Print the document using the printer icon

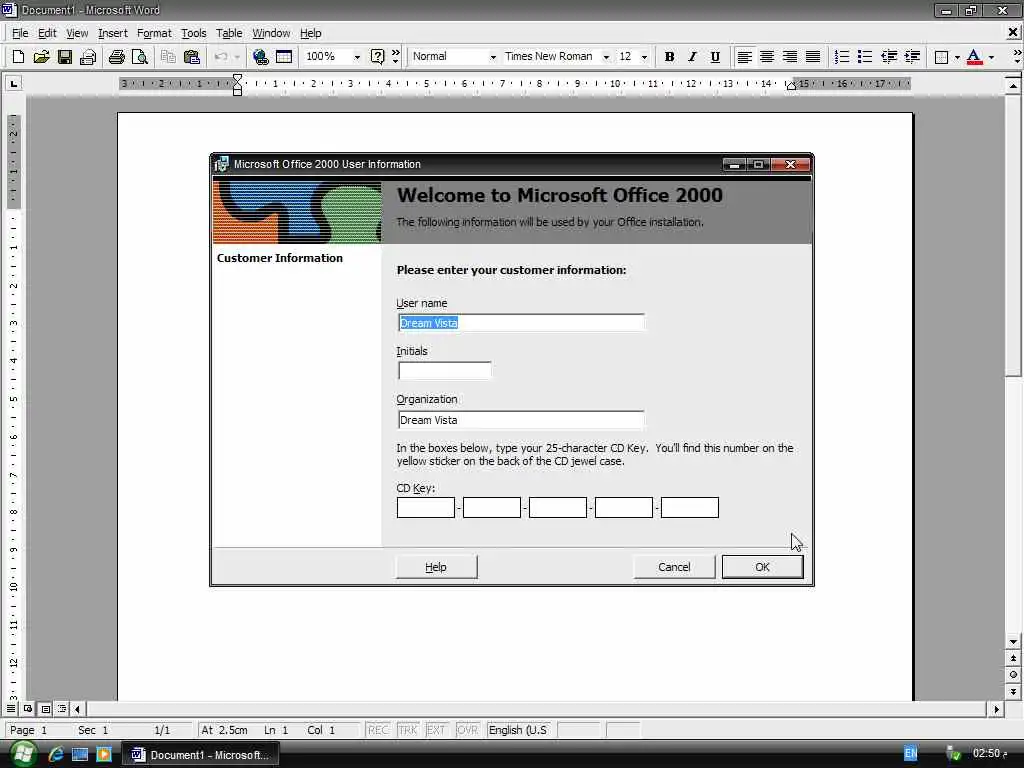pyautogui.click(x=116, y=57)
